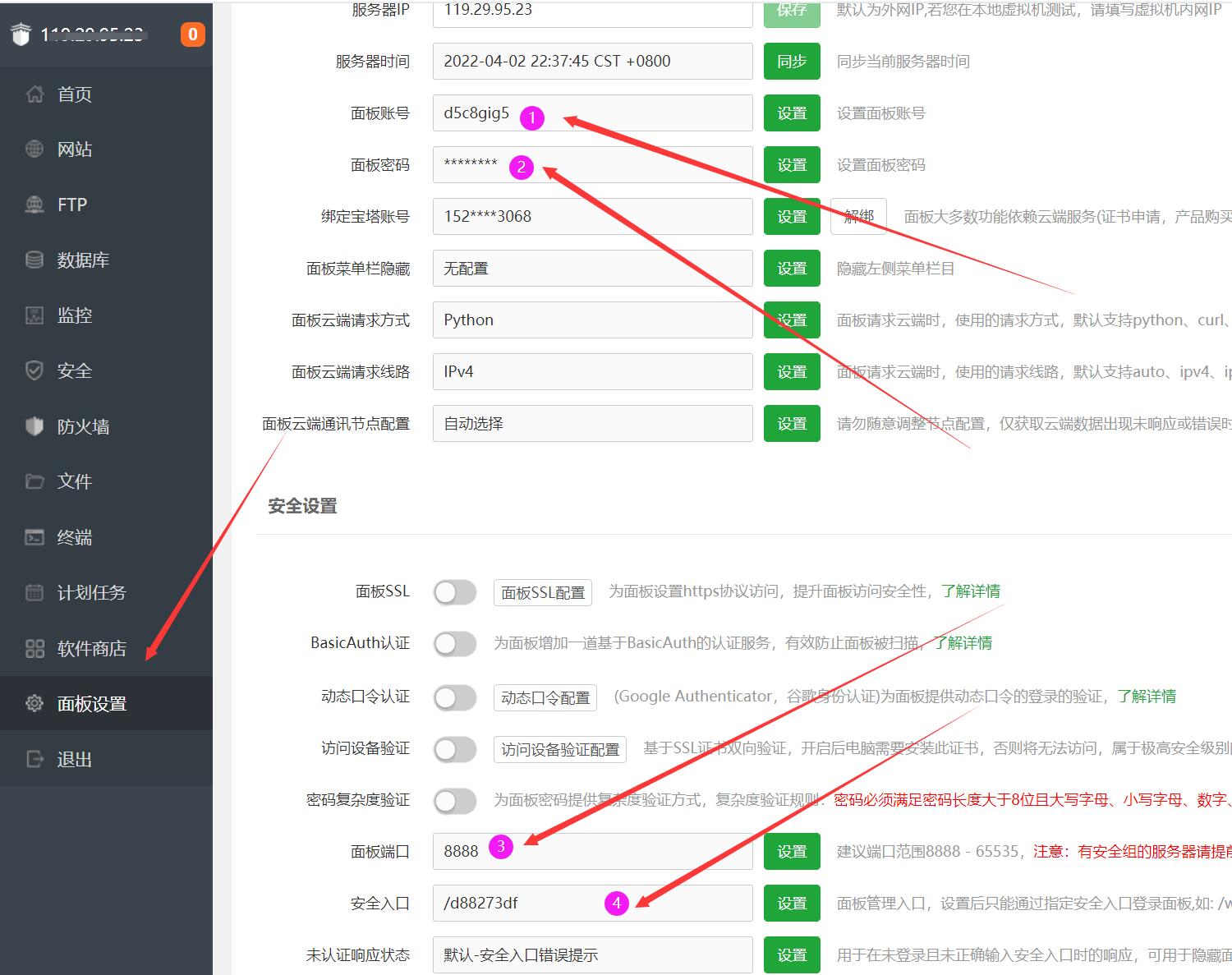Click the 防火墙 firewall shield icon
Screen dimensions: 1232x975
(34, 426)
